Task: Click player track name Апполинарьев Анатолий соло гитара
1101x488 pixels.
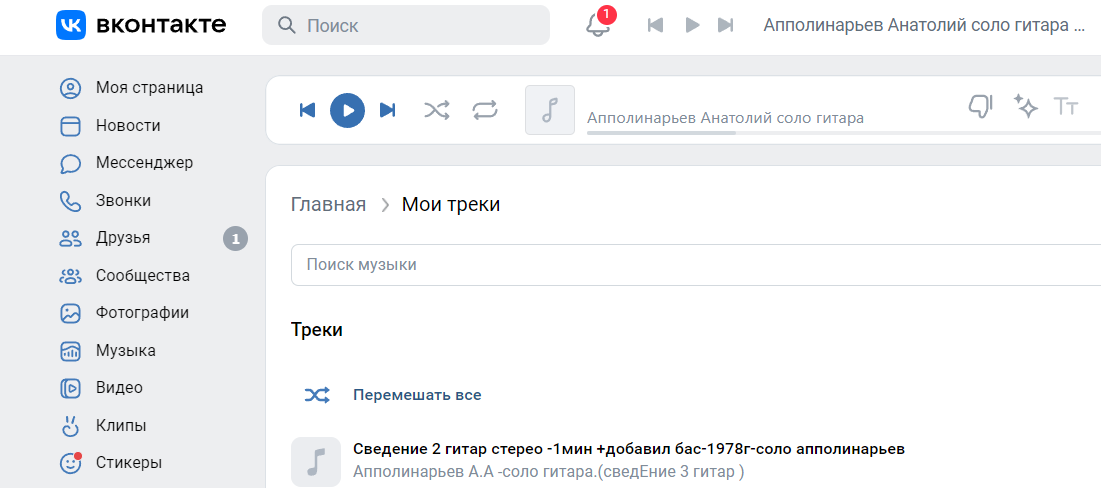Action: click(x=725, y=118)
